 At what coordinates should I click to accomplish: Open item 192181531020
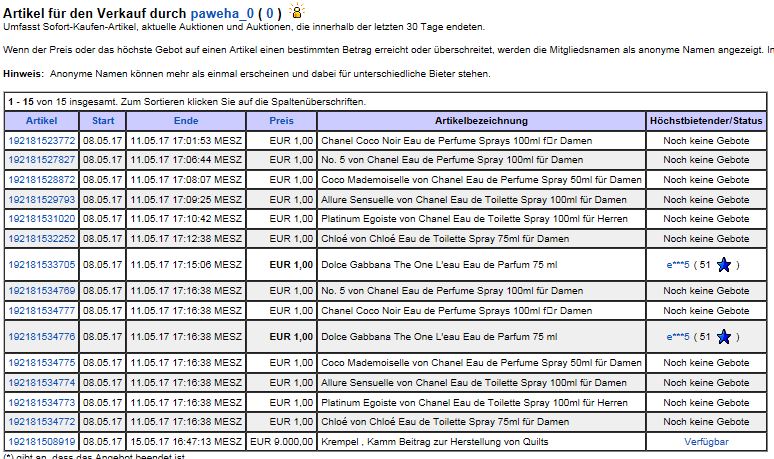pos(41,219)
